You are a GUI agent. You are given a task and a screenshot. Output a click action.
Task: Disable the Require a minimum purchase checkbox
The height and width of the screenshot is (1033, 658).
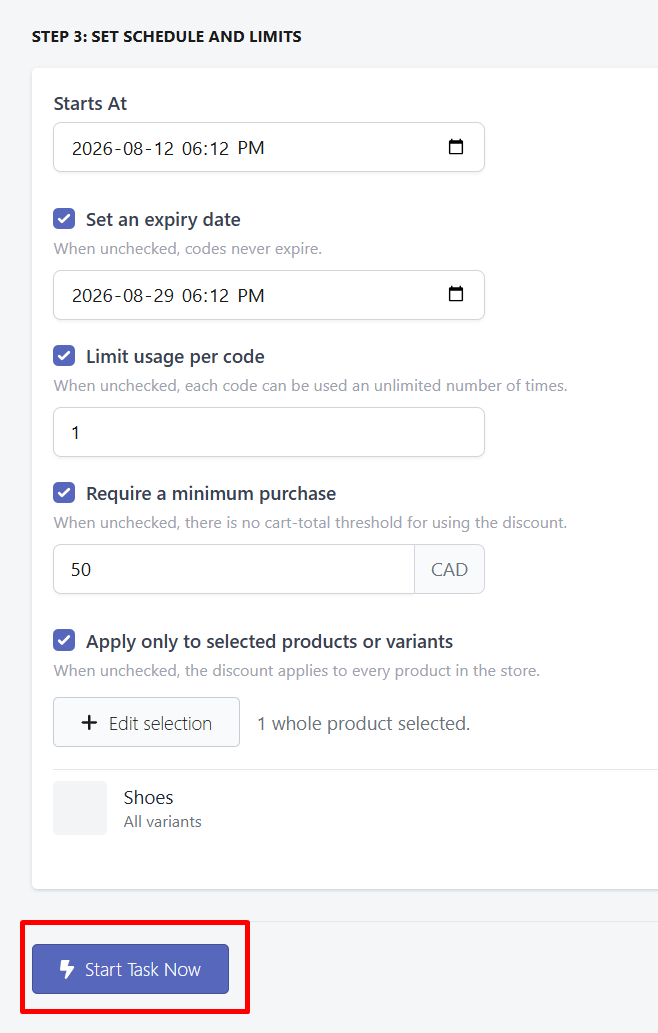(64, 493)
